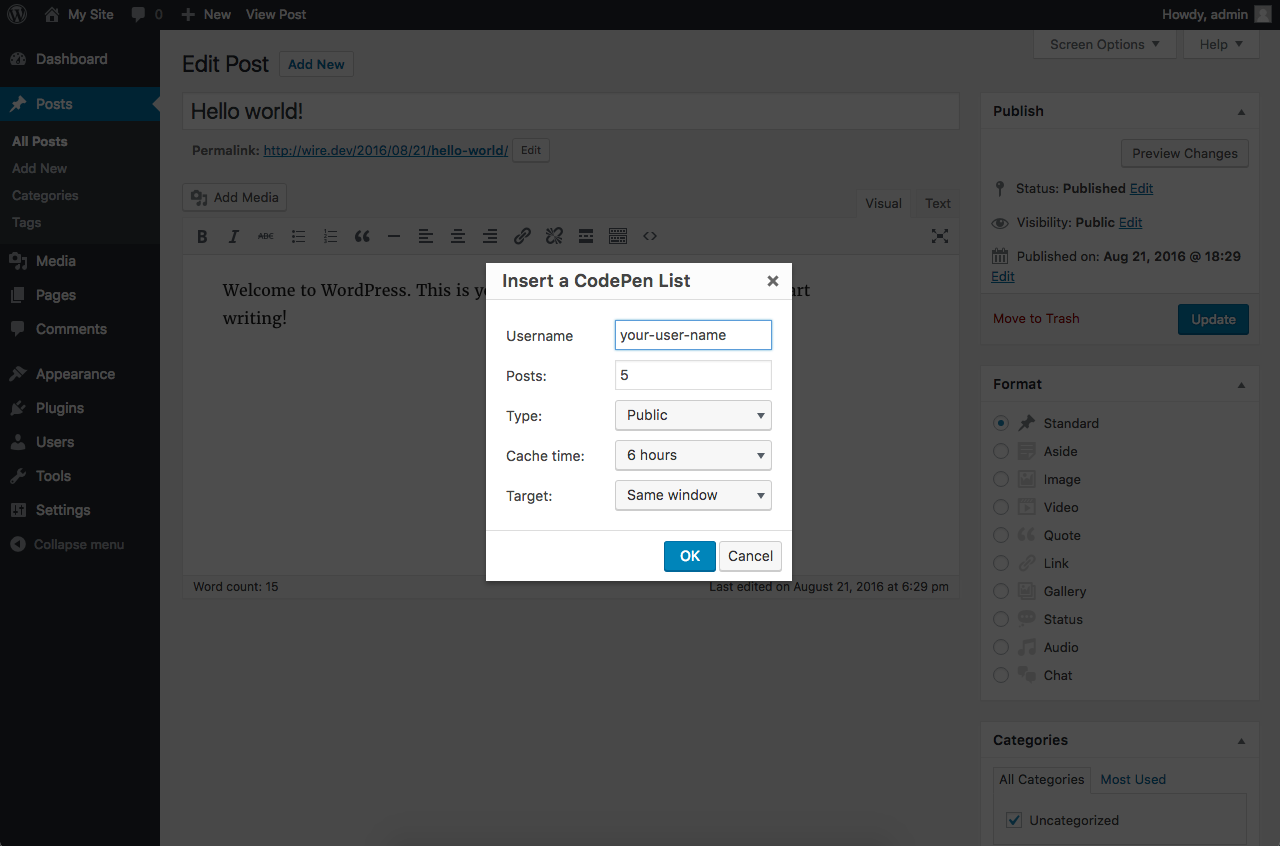Collapse the Categories meta box
1280x846 pixels.
[1241, 741]
